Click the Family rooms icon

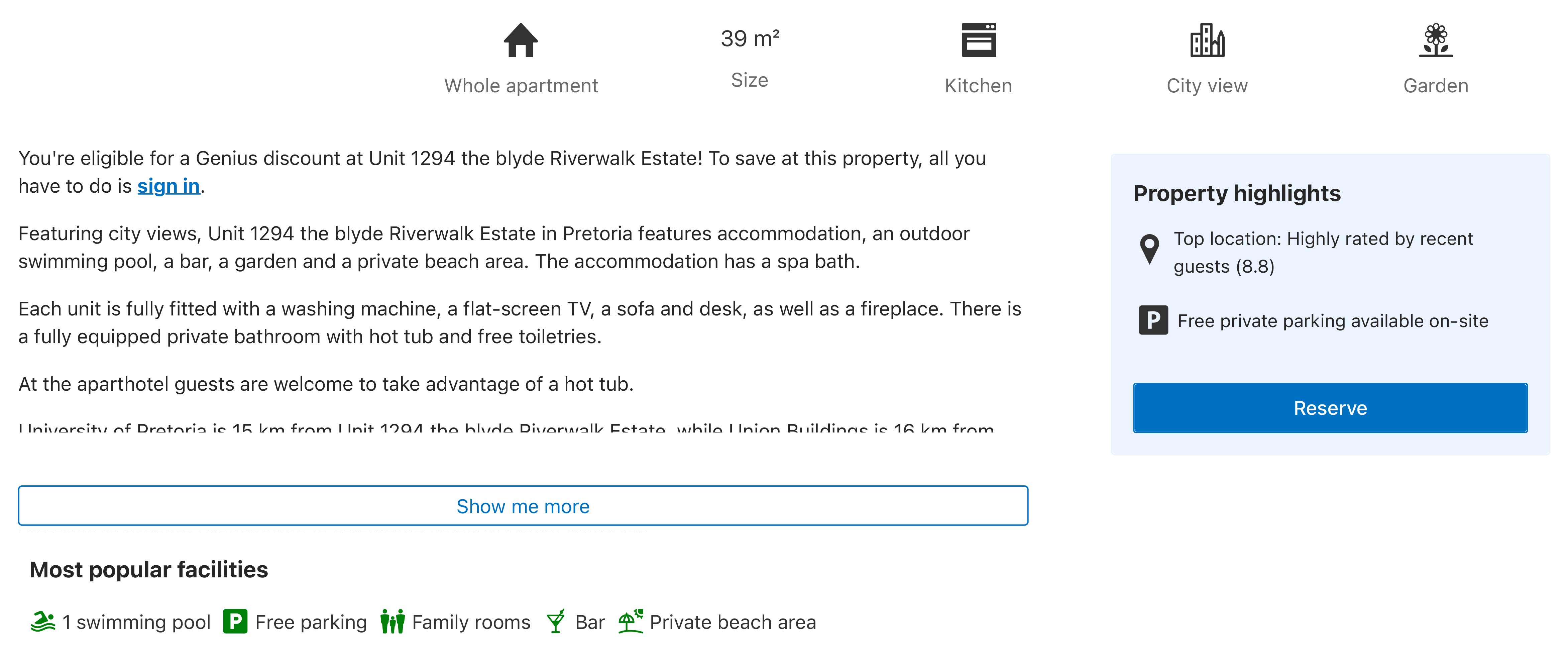(x=393, y=622)
